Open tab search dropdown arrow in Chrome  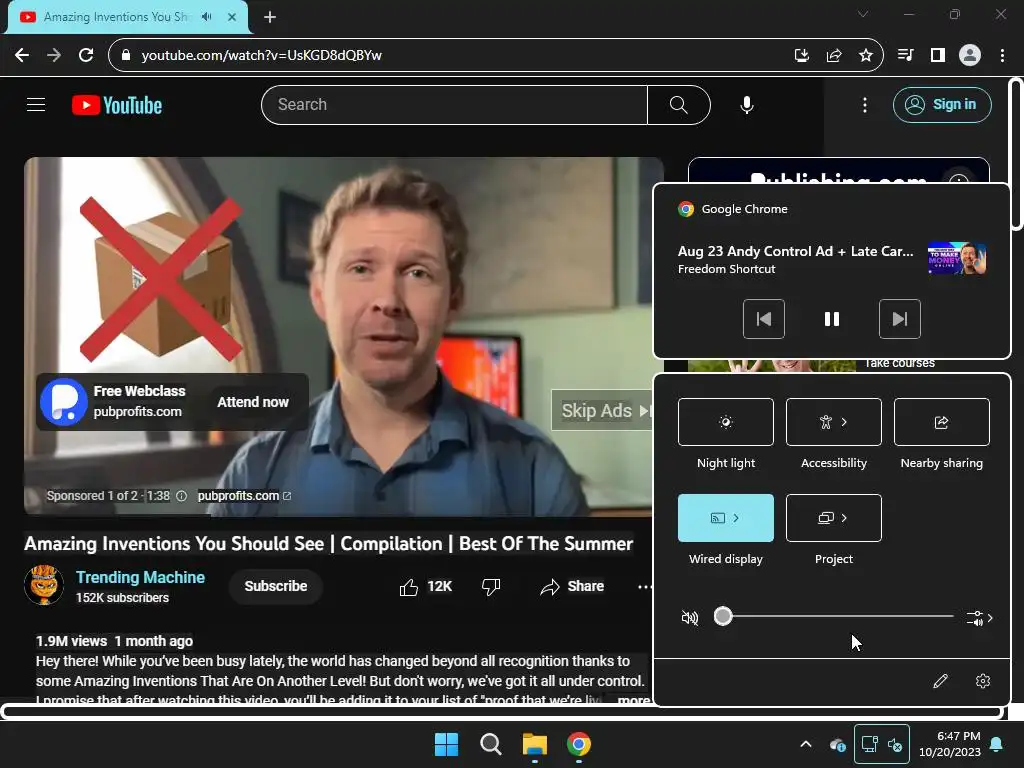click(863, 14)
